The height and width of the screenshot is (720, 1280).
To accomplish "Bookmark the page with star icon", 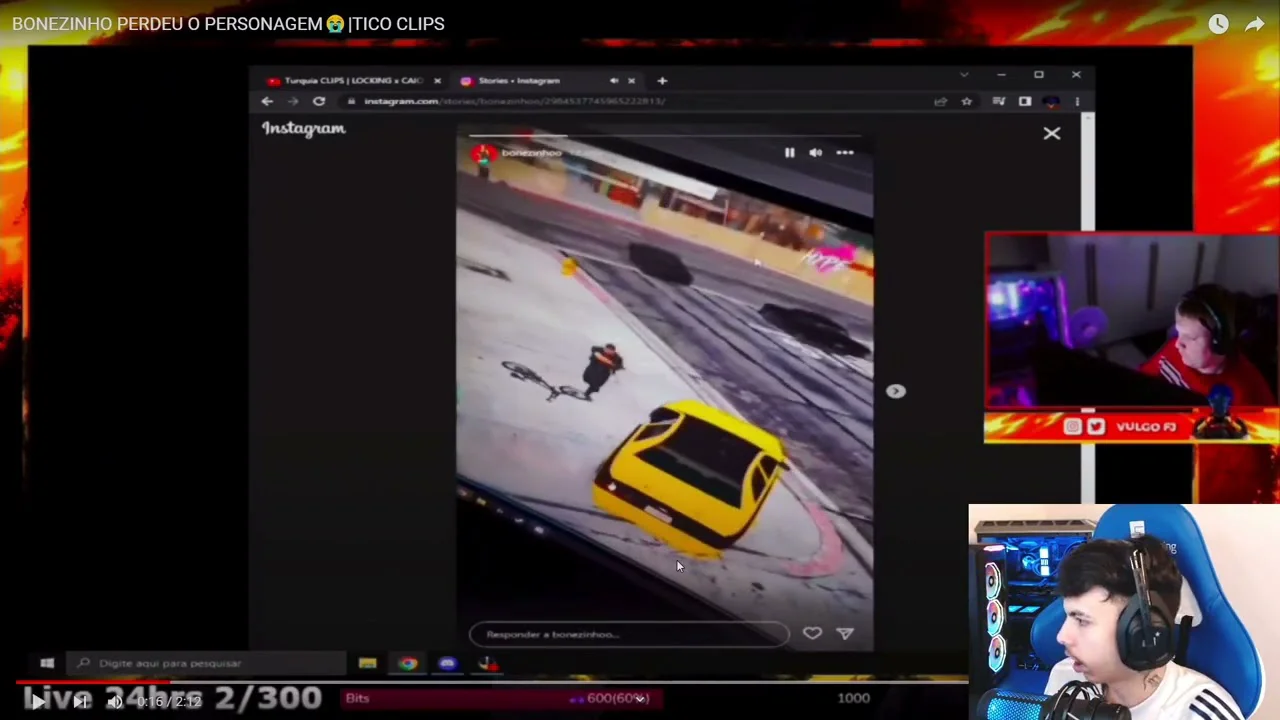I will coord(967,101).
